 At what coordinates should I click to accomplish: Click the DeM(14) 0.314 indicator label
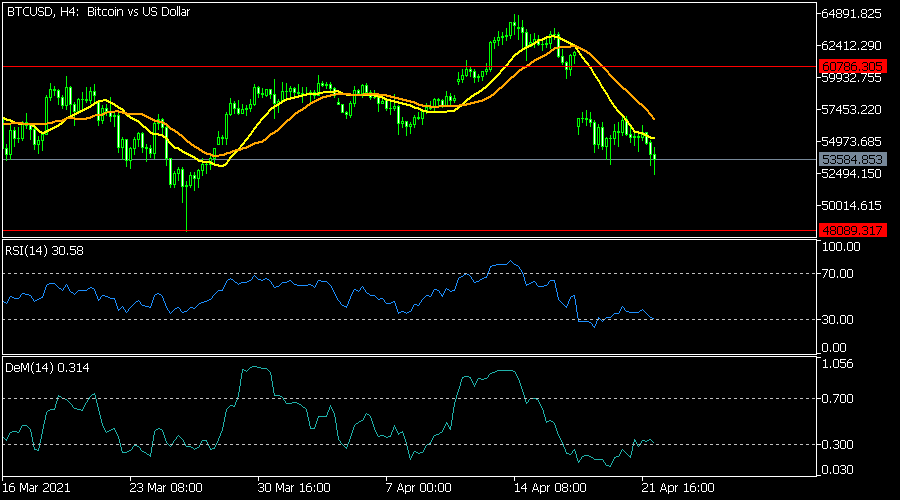click(47, 368)
